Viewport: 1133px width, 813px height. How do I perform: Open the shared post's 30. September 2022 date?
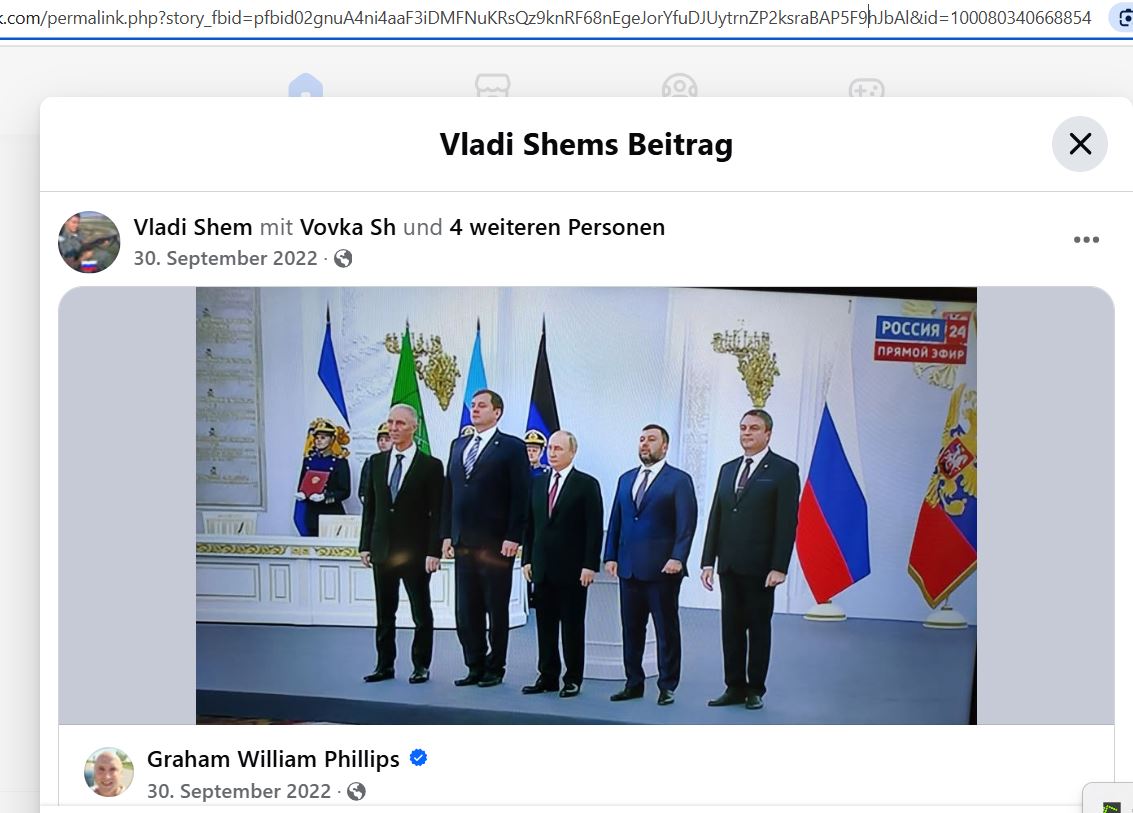click(238, 791)
